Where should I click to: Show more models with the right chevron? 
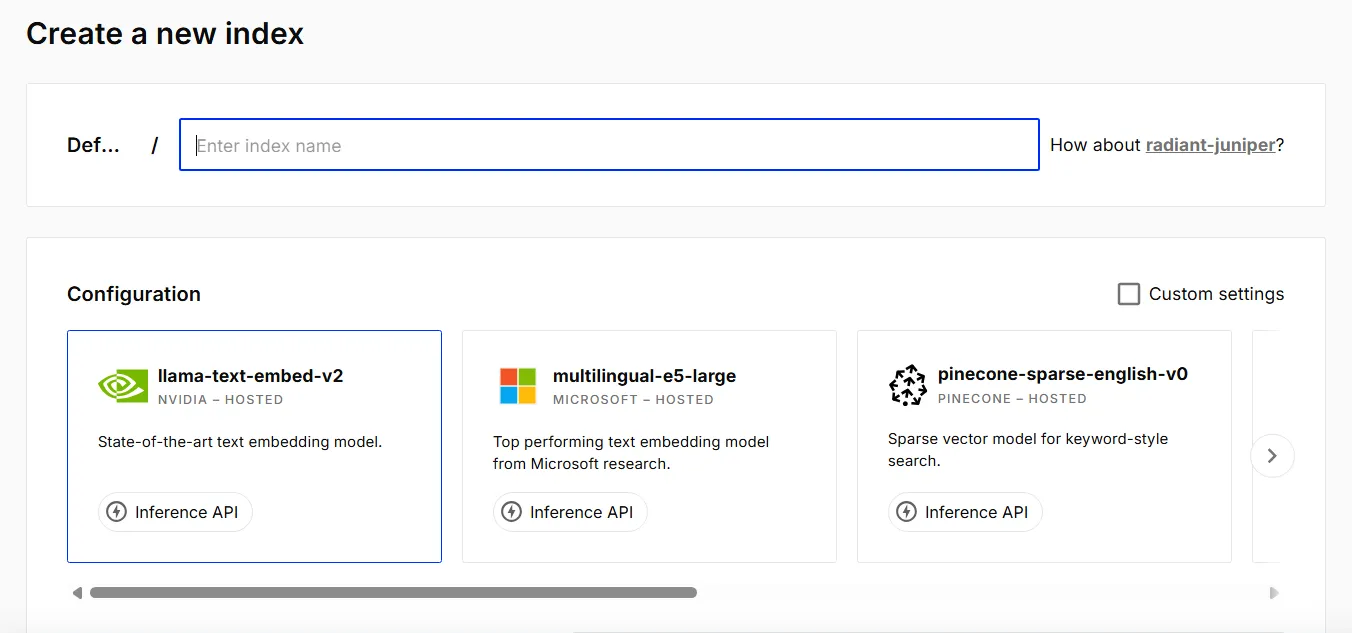pos(1272,456)
